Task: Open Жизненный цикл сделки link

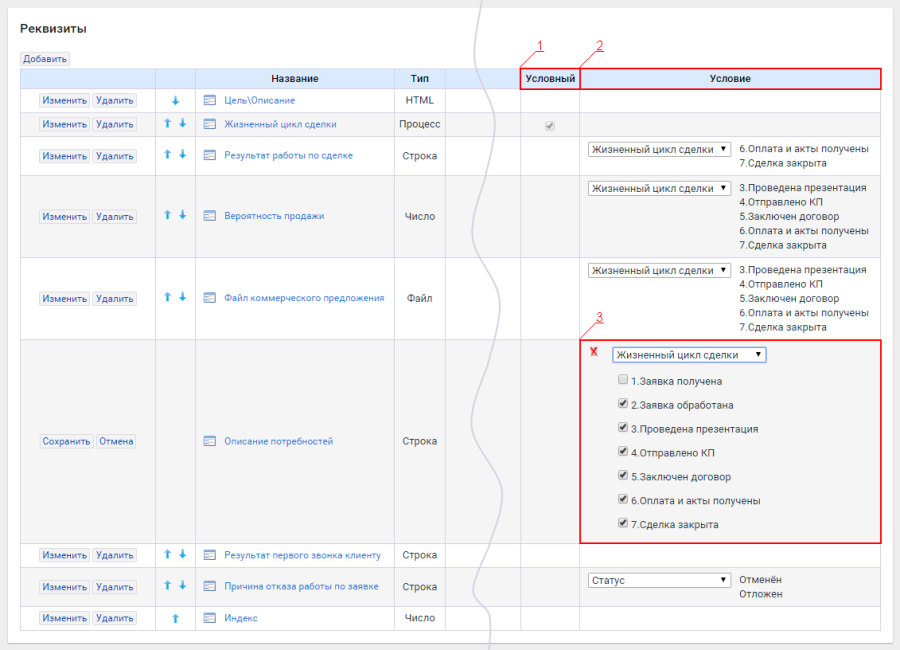Action: 280,124
